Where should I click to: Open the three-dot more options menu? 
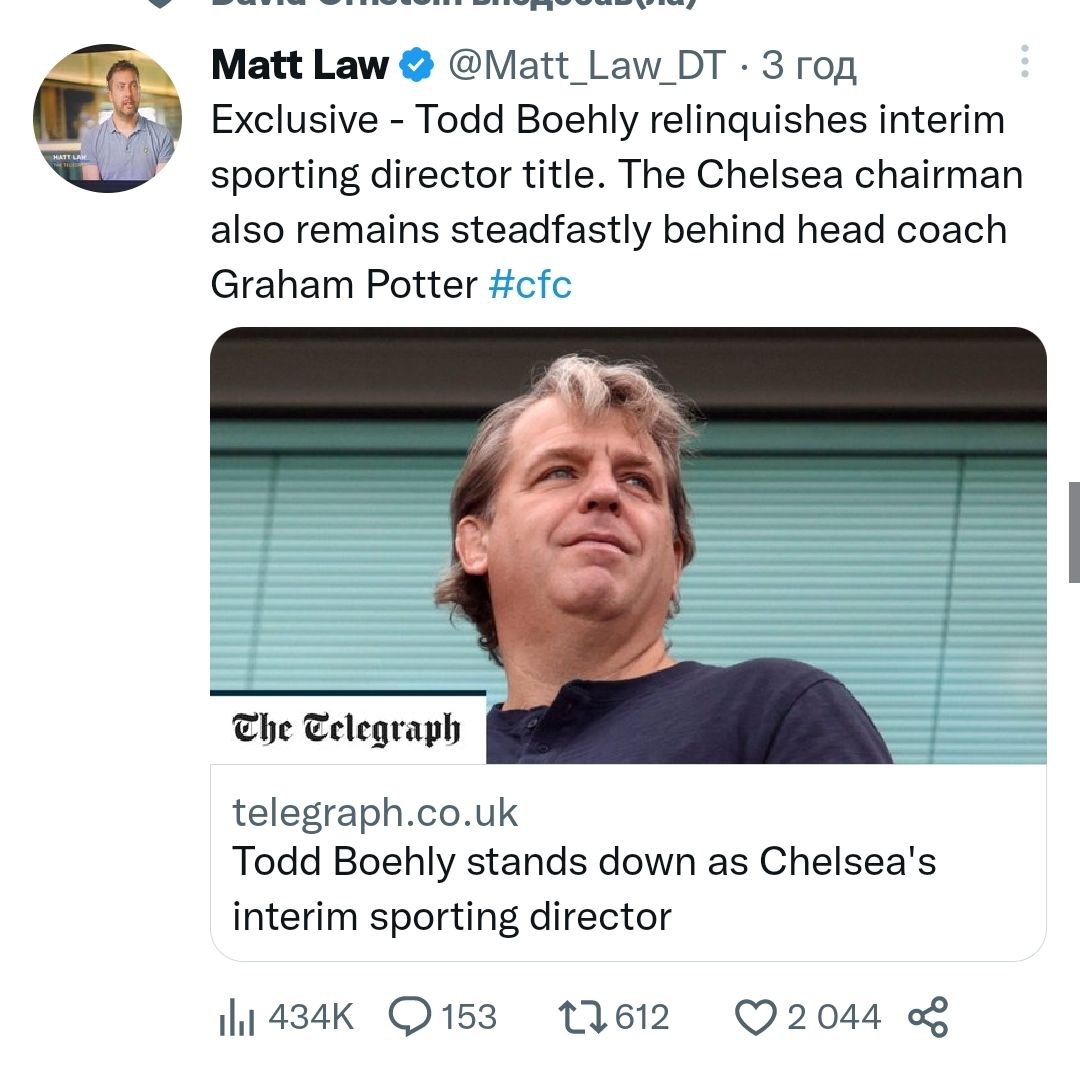click(1024, 62)
